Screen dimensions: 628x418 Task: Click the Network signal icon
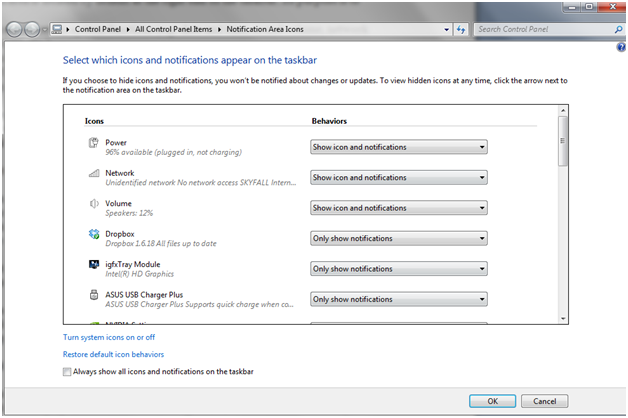93,176
